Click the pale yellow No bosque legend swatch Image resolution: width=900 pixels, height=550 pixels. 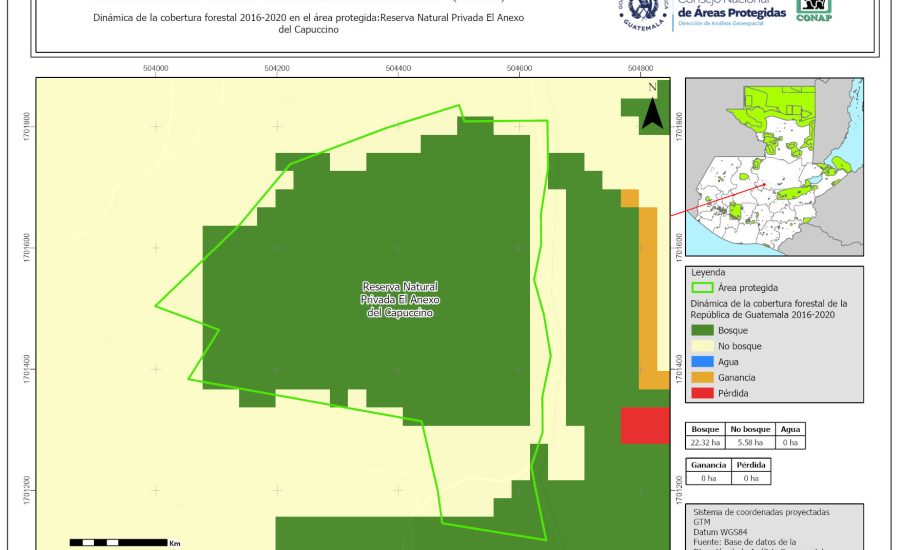(703, 346)
